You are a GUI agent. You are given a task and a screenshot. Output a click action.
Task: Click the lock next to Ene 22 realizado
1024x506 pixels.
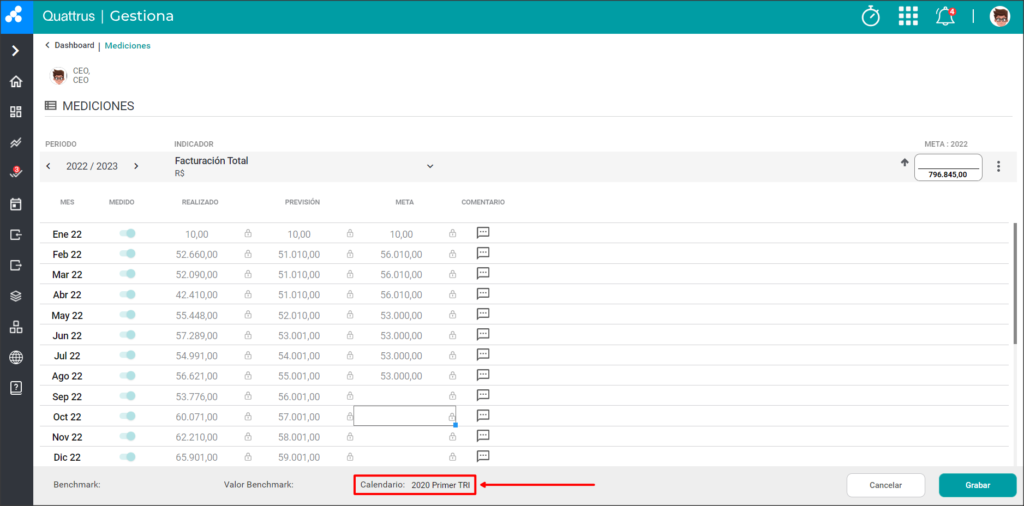248,233
